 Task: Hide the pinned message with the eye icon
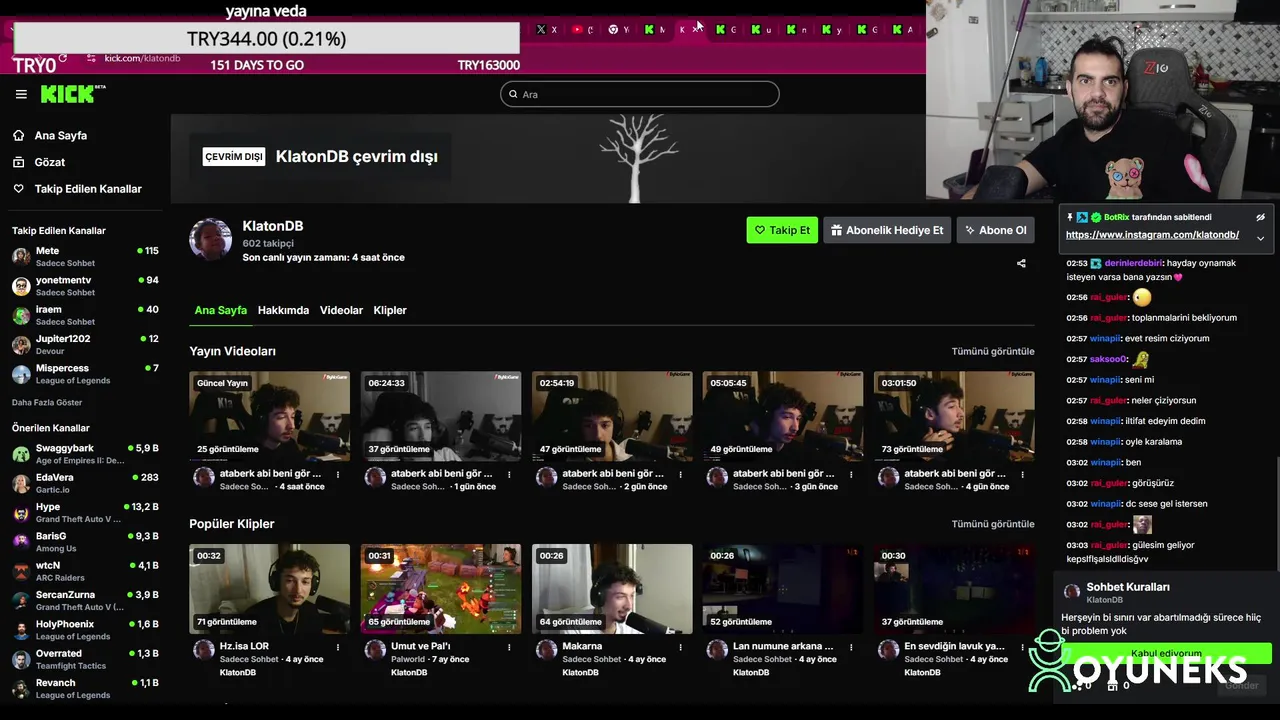(1260, 217)
